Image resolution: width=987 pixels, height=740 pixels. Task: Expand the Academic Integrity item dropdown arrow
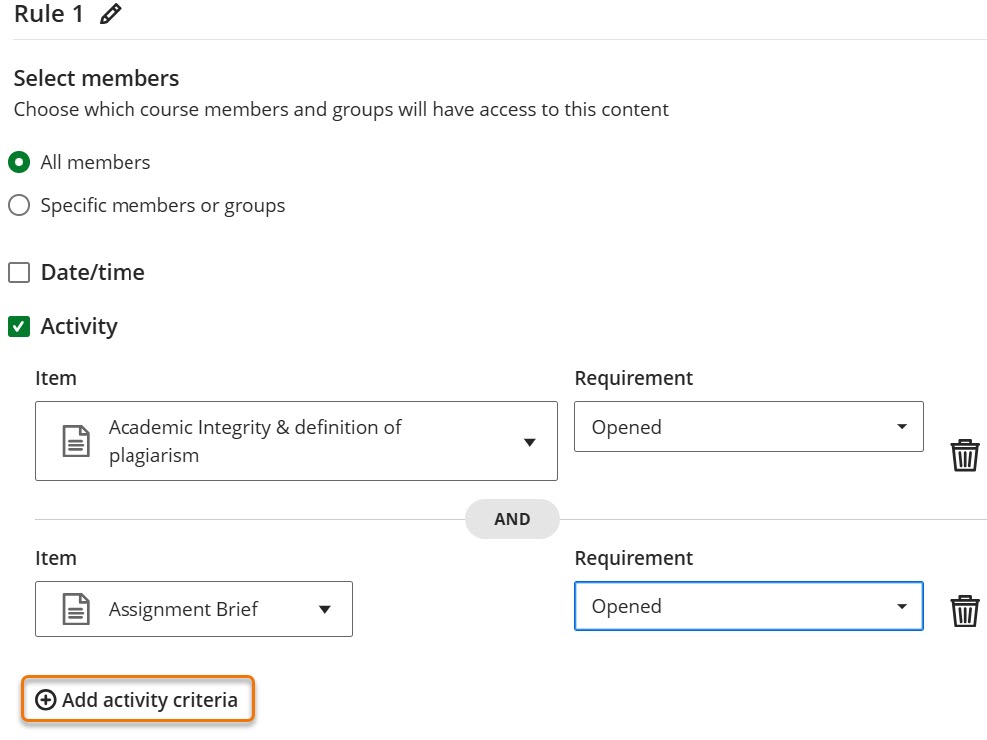pos(530,442)
